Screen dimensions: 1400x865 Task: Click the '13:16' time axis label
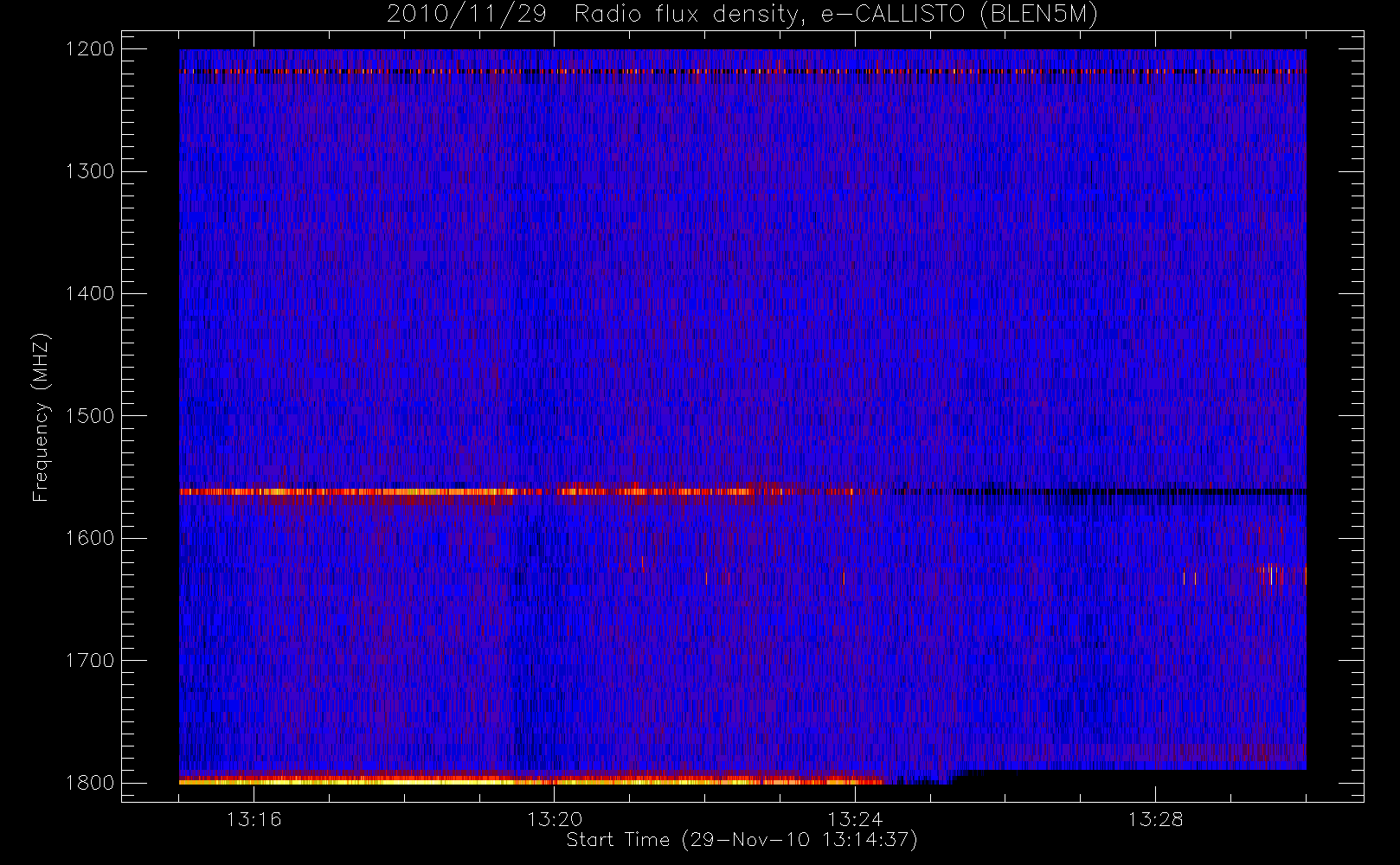click(254, 819)
